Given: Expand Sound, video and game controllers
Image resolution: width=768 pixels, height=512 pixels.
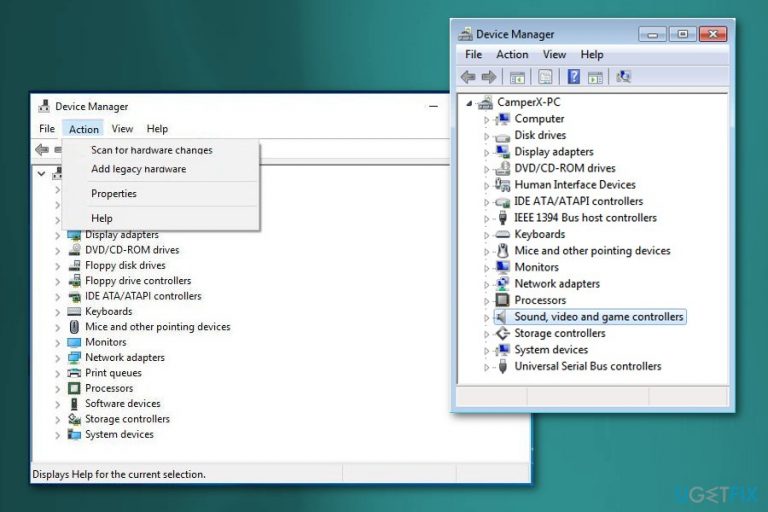Looking at the screenshot, I should [486, 317].
